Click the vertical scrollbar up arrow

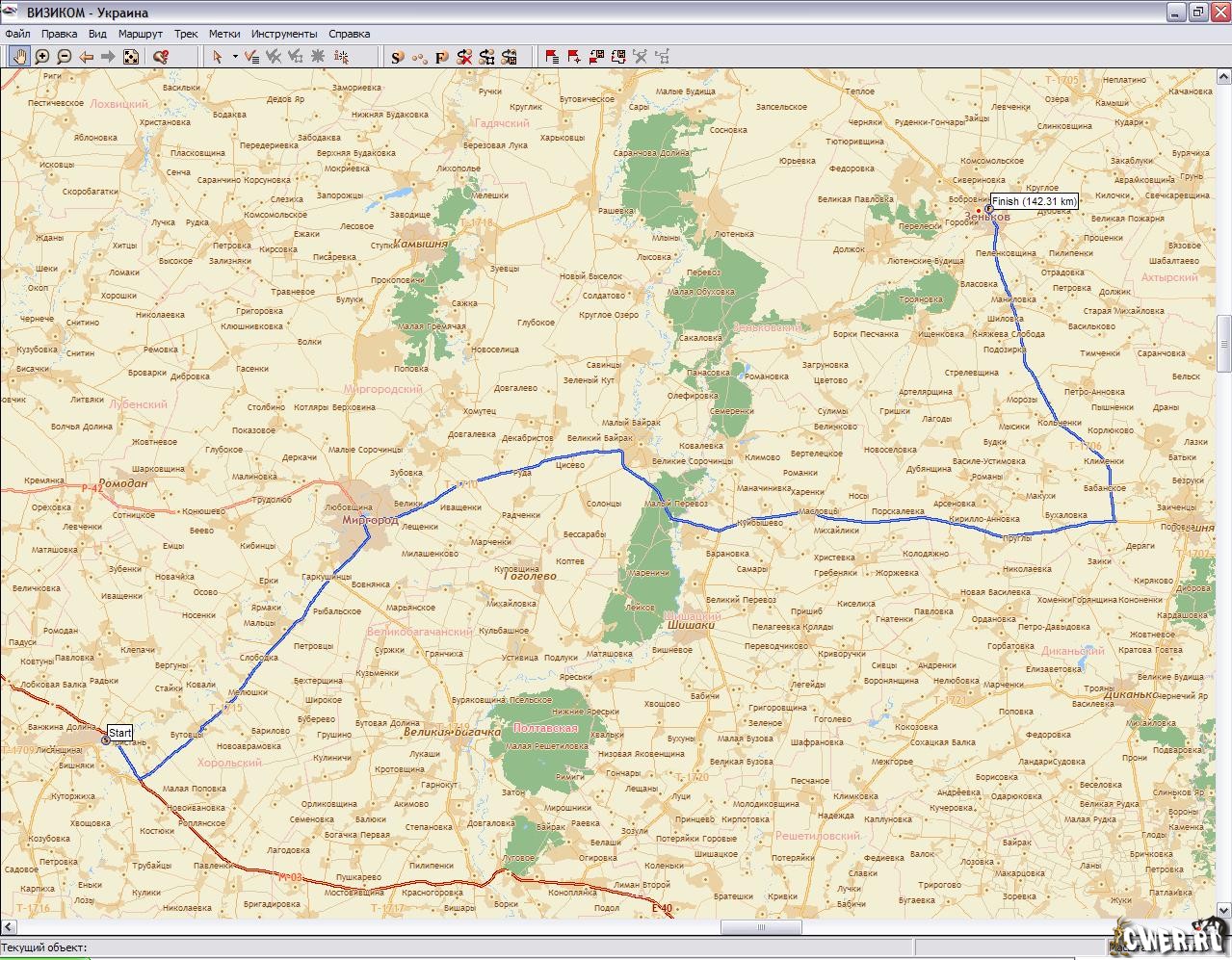[1224, 78]
